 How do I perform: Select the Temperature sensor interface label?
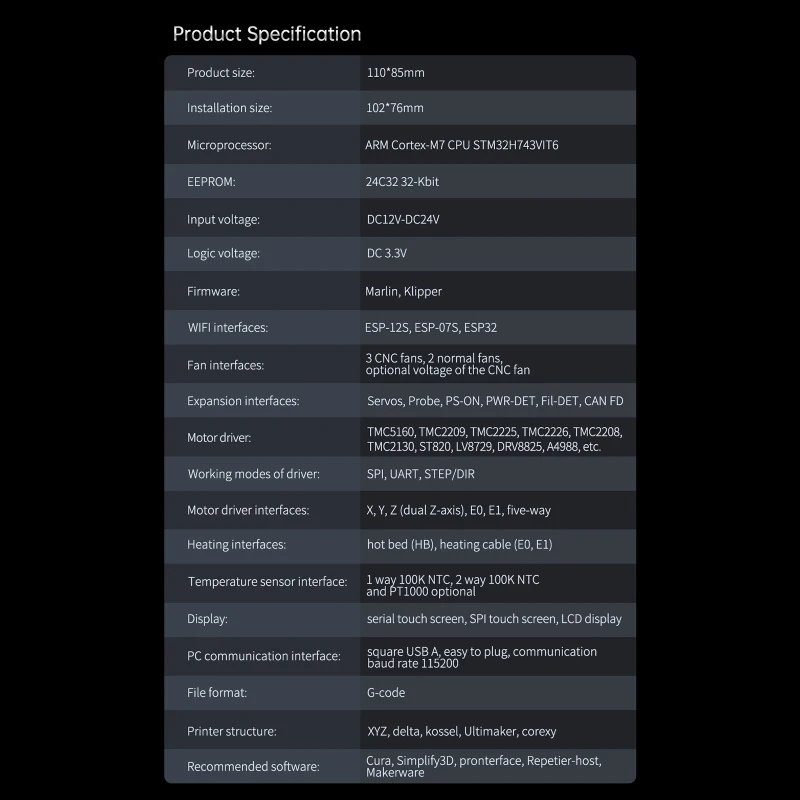coord(267,582)
